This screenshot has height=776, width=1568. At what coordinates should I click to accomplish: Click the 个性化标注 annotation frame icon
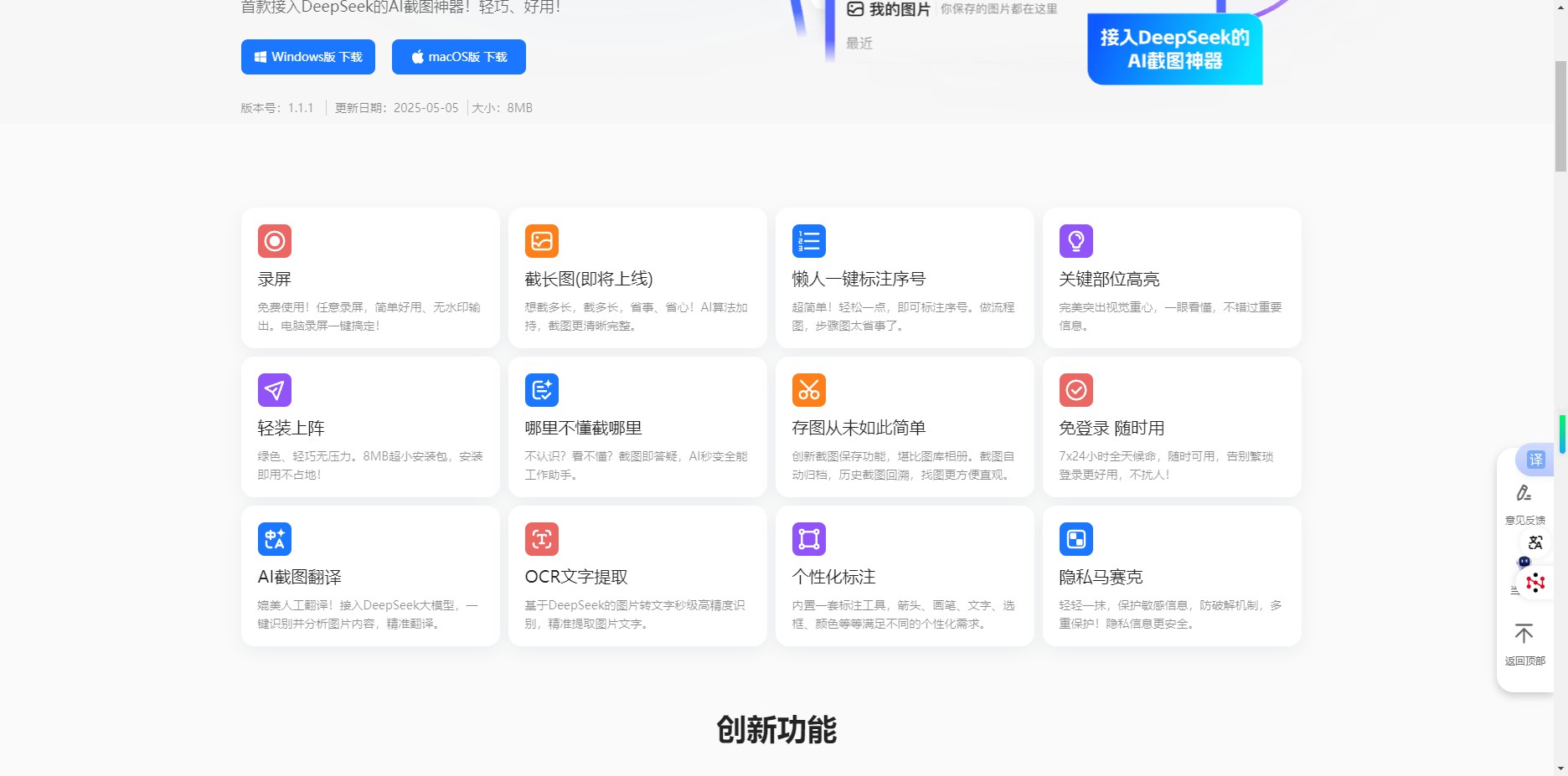tap(808, 539)
